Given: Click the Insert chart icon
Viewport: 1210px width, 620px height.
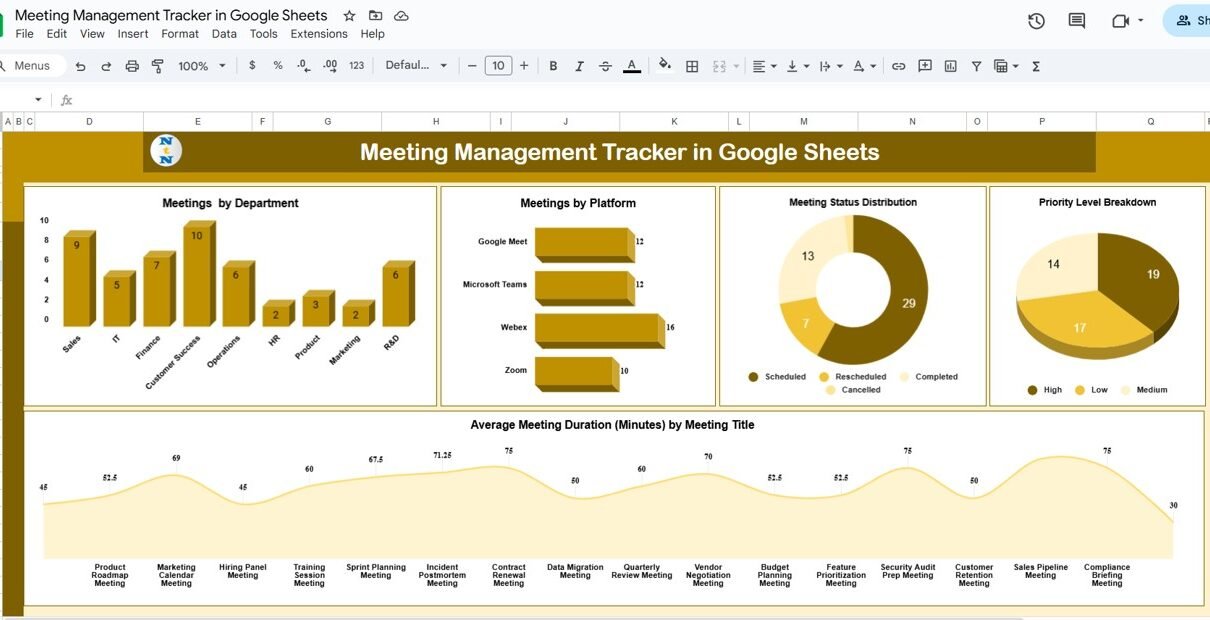Looking at the screenshot, I should coord(950,66).
